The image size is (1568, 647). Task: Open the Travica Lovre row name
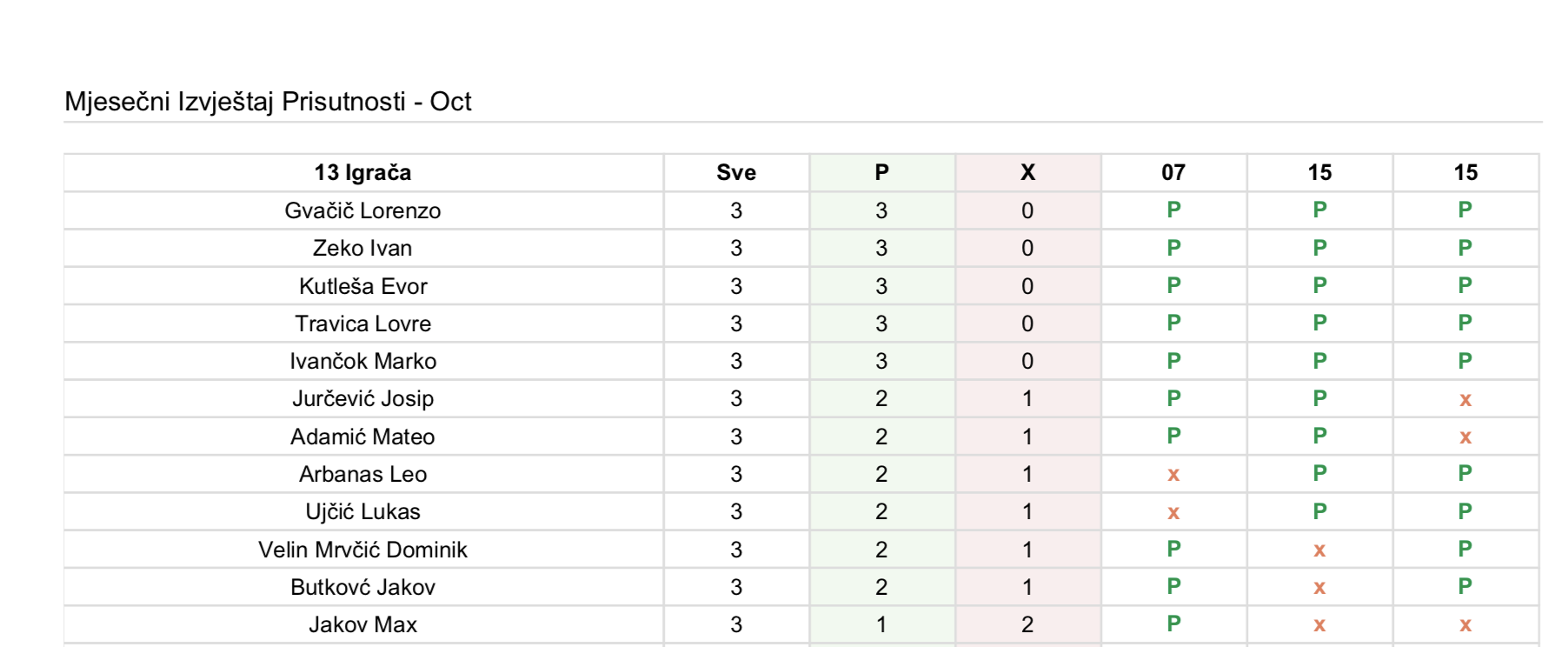coord(362,323)
